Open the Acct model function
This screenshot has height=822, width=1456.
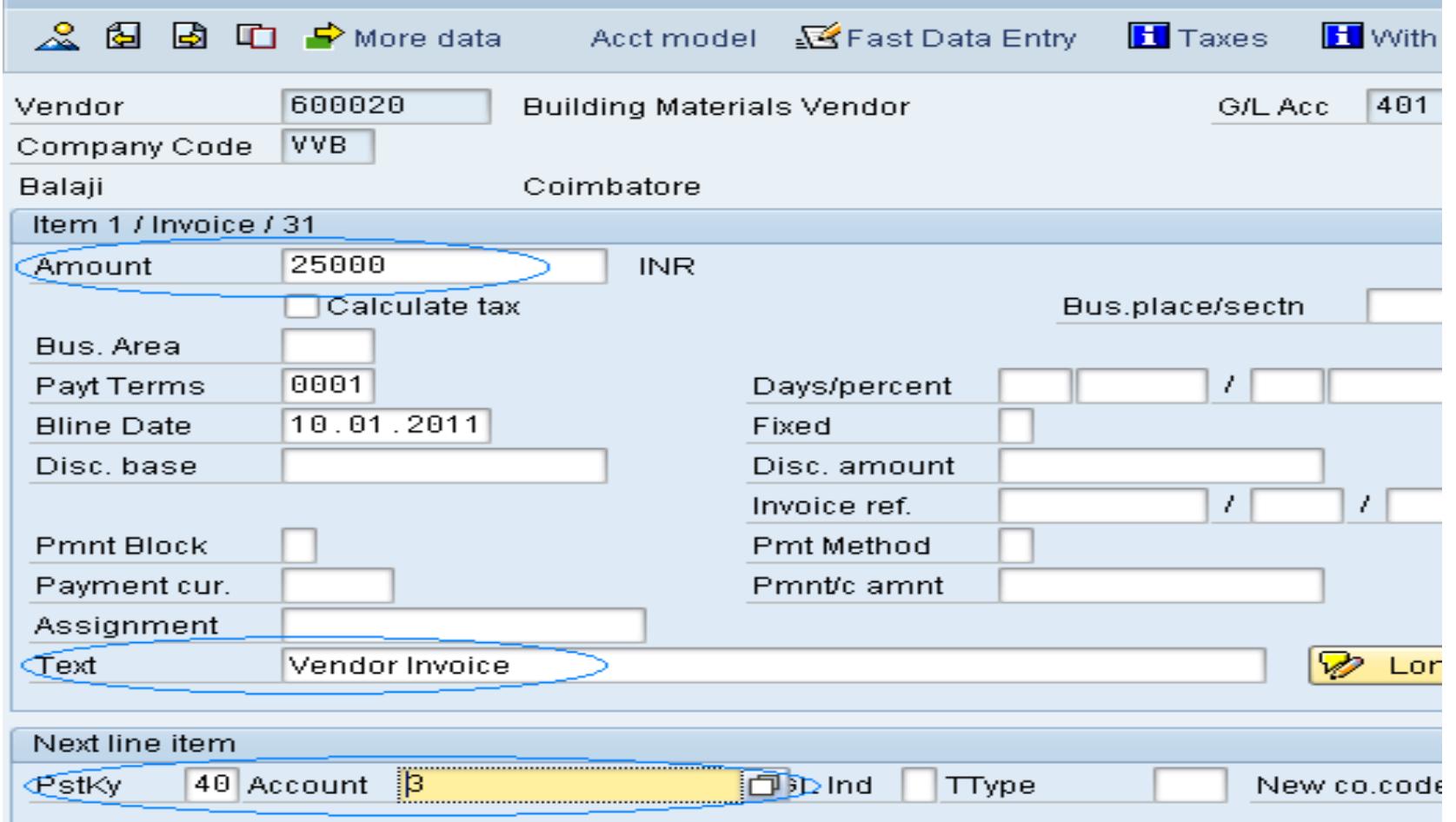coord(673,38)
